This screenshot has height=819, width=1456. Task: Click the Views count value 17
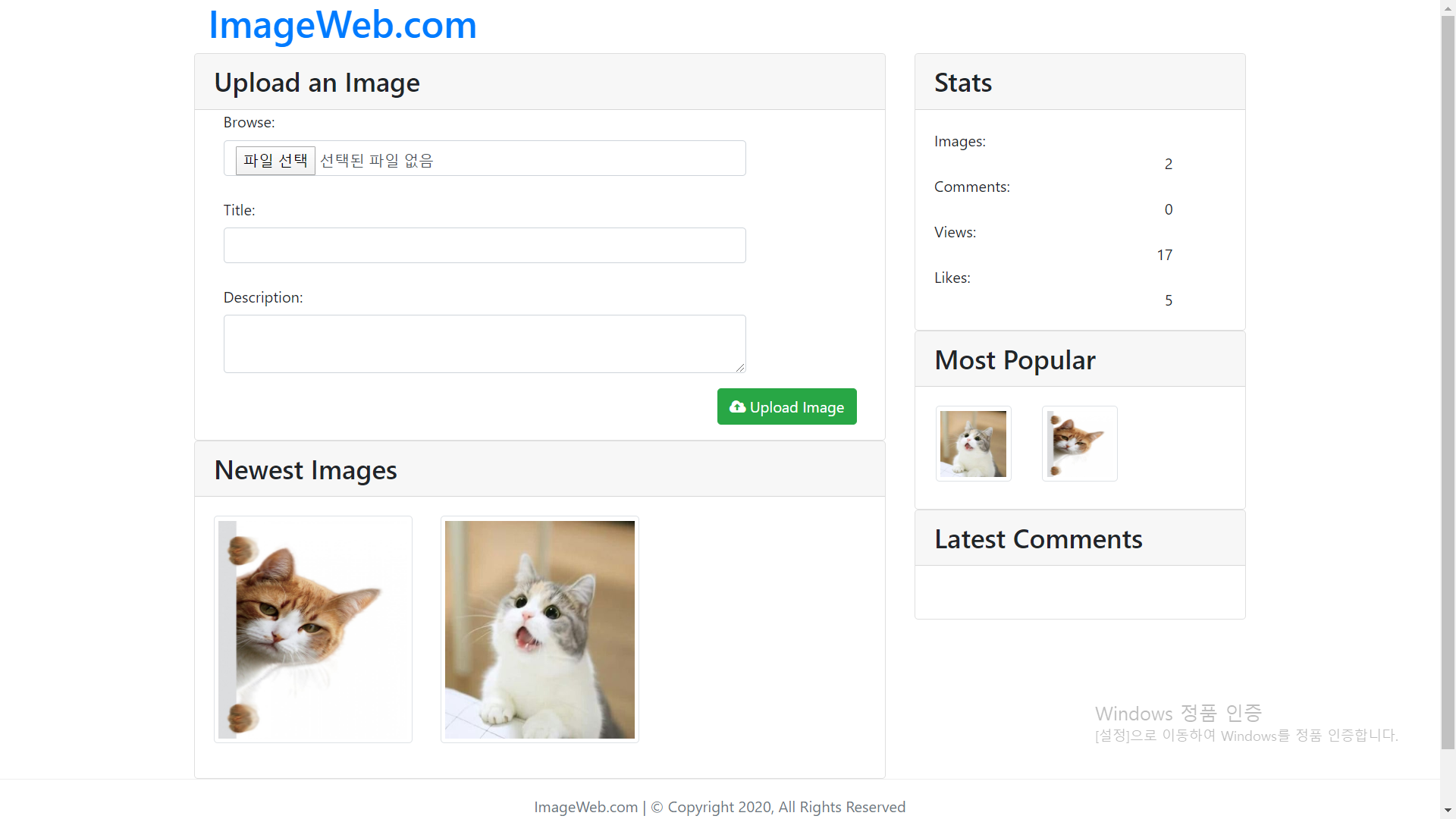[1165, 255]
